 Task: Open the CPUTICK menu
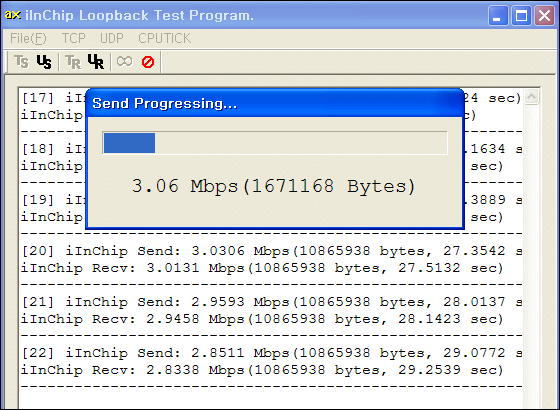click(165, 38)
